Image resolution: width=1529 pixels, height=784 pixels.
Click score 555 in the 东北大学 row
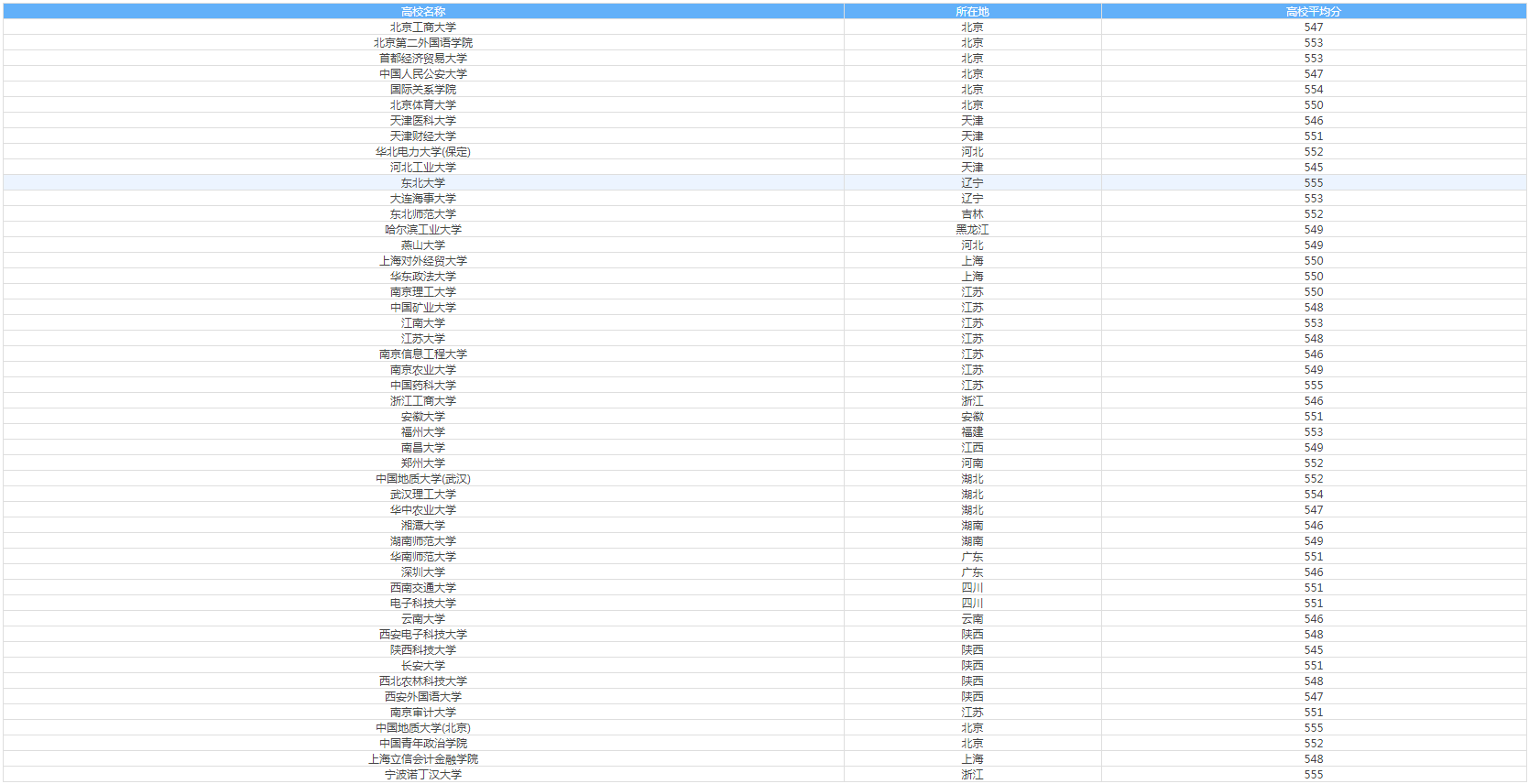(1314, 183)
